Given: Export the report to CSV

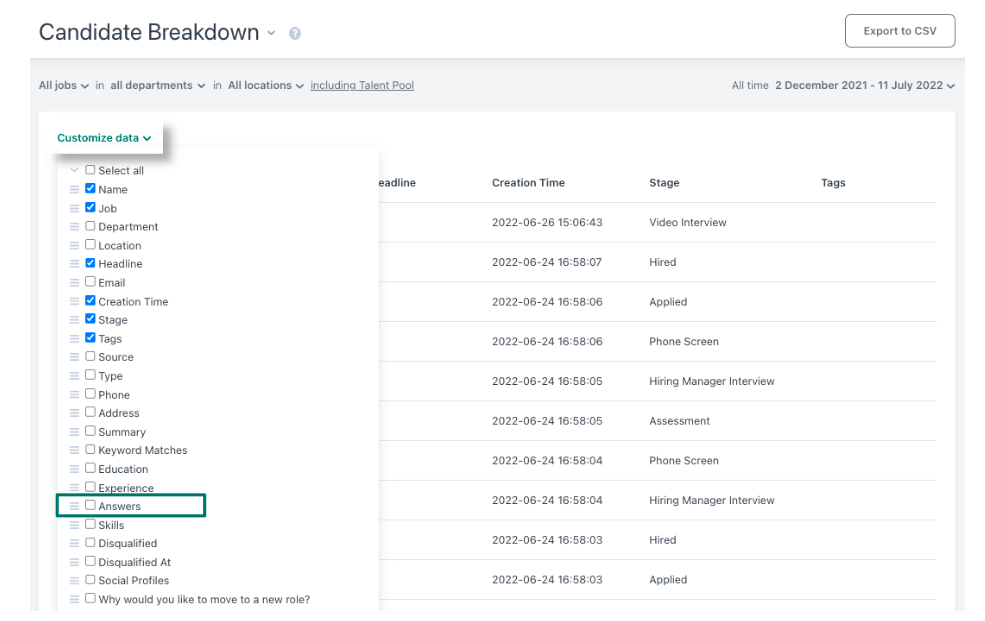Looking at the screenshot, I should point(900,31).
